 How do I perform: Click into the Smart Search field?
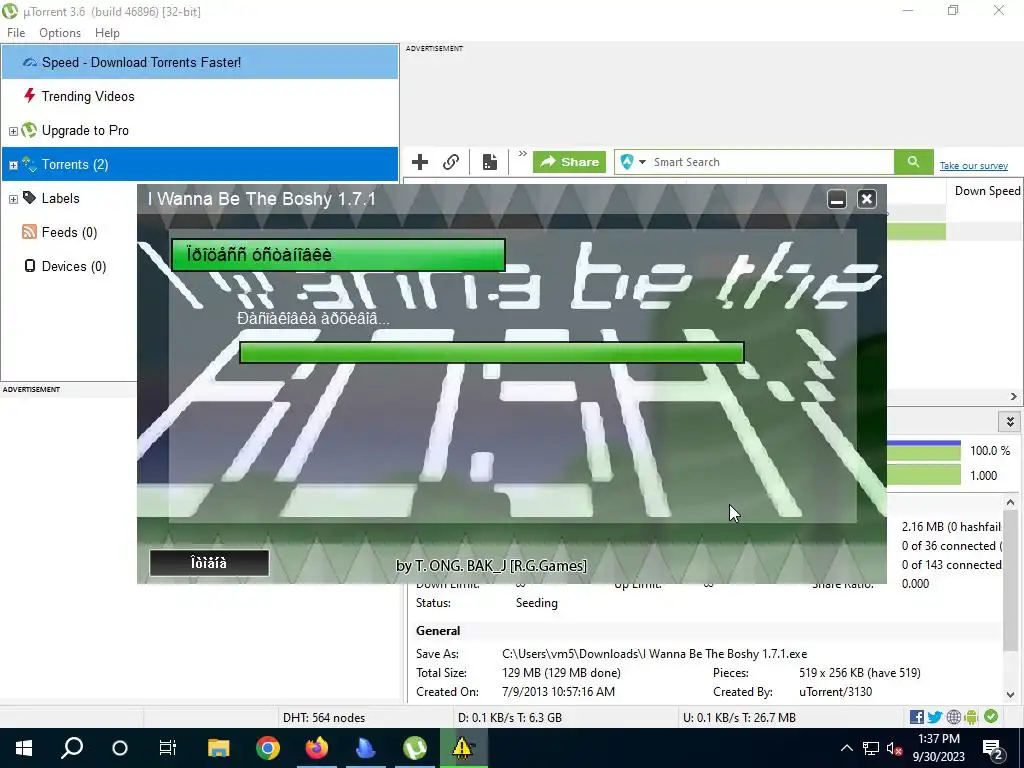pos(771,162)
